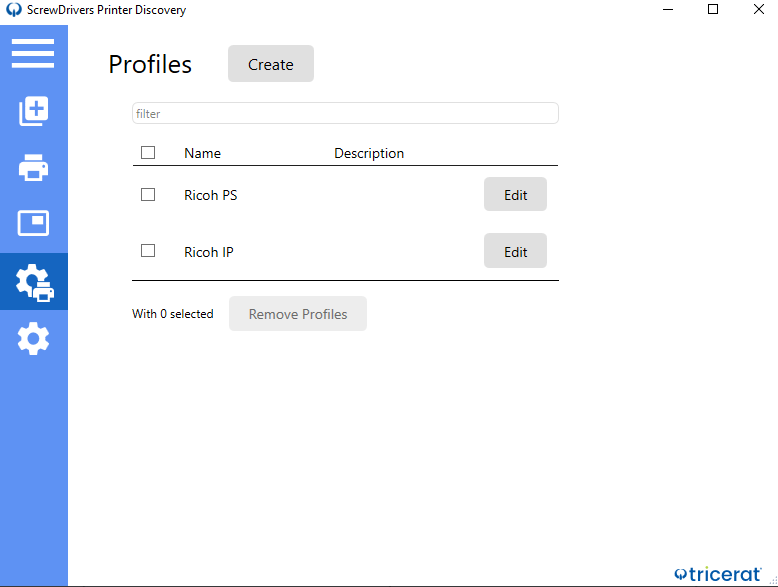
Task: Check the Ricoh IP profile checkbox
Action: coord(148,251)
